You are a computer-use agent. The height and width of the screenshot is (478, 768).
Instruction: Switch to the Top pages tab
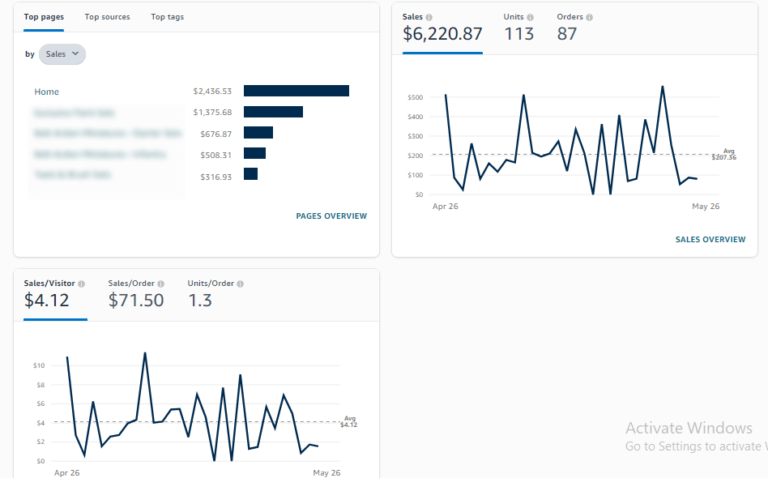(44, 17)
